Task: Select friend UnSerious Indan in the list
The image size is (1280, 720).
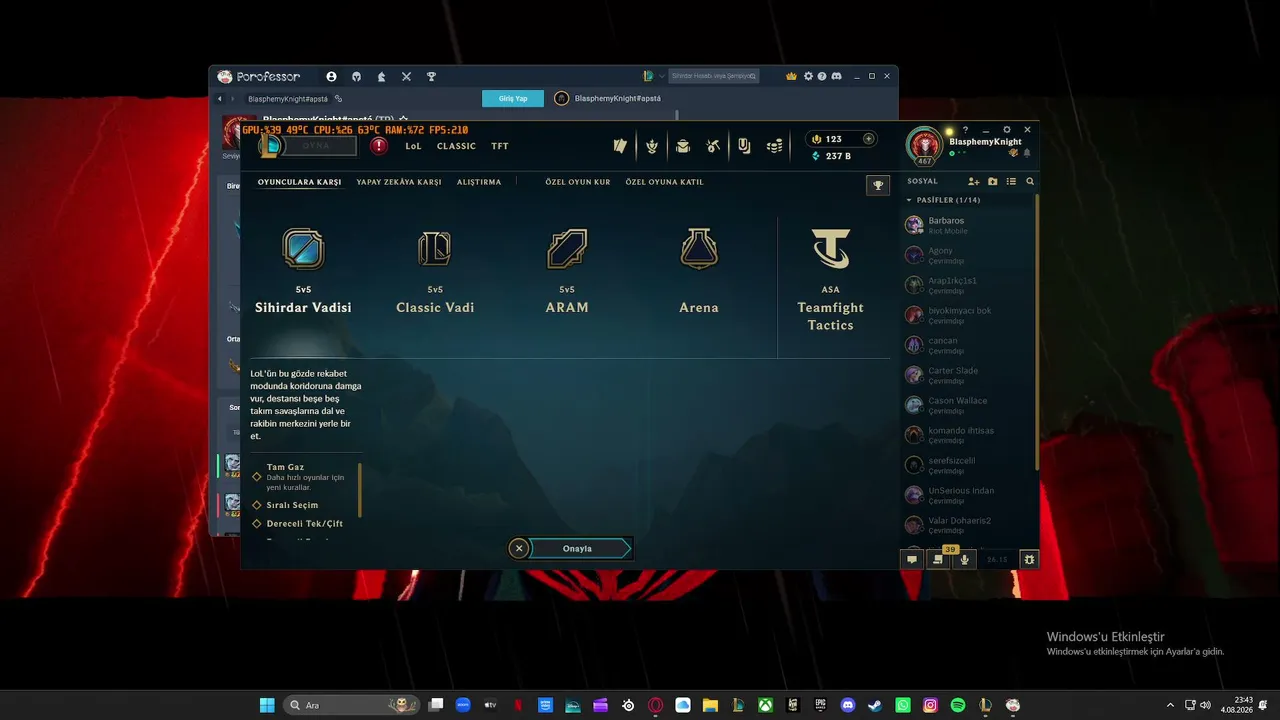Action: (x=968, y=495)
